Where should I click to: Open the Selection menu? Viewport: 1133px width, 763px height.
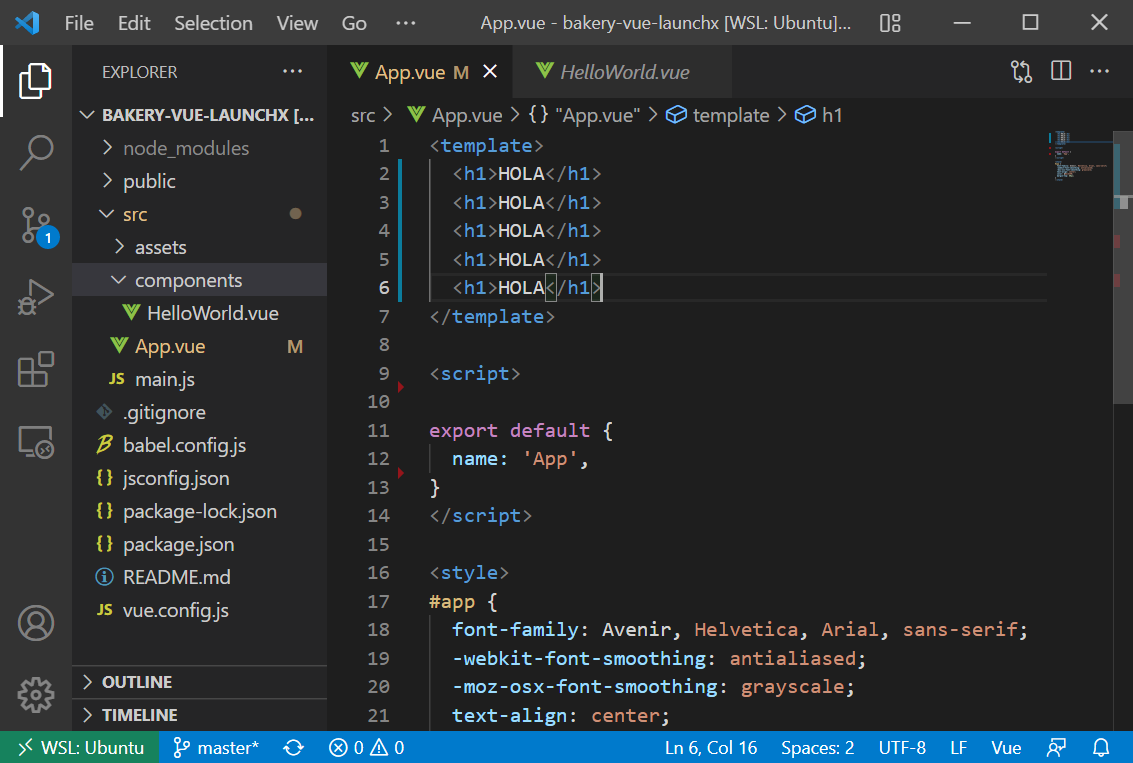click(213, 23)
